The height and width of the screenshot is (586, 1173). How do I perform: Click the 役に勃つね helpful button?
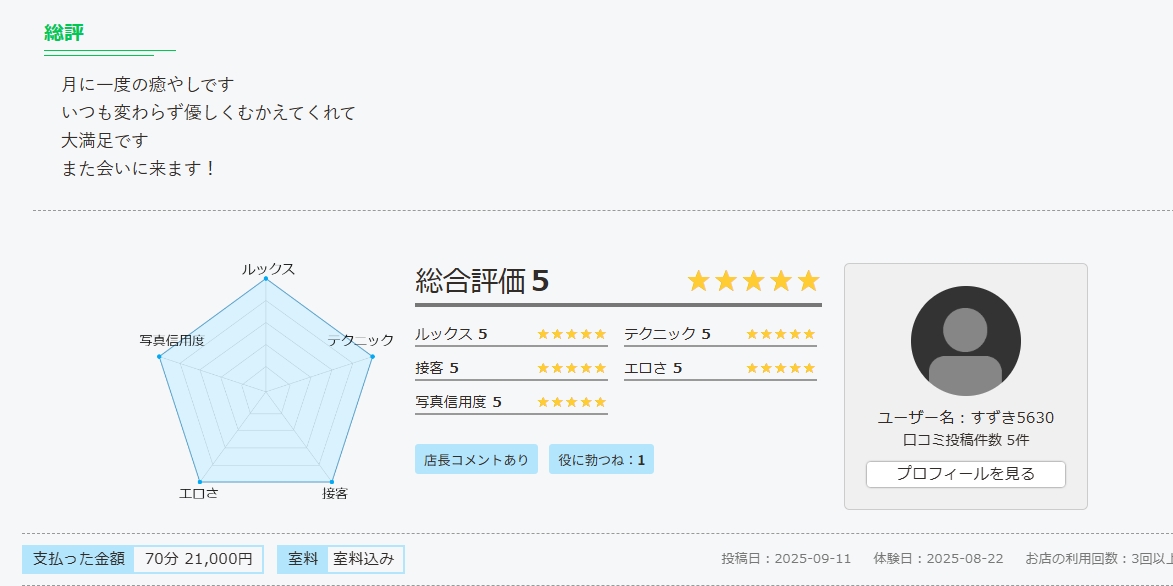tap(601, 460)
